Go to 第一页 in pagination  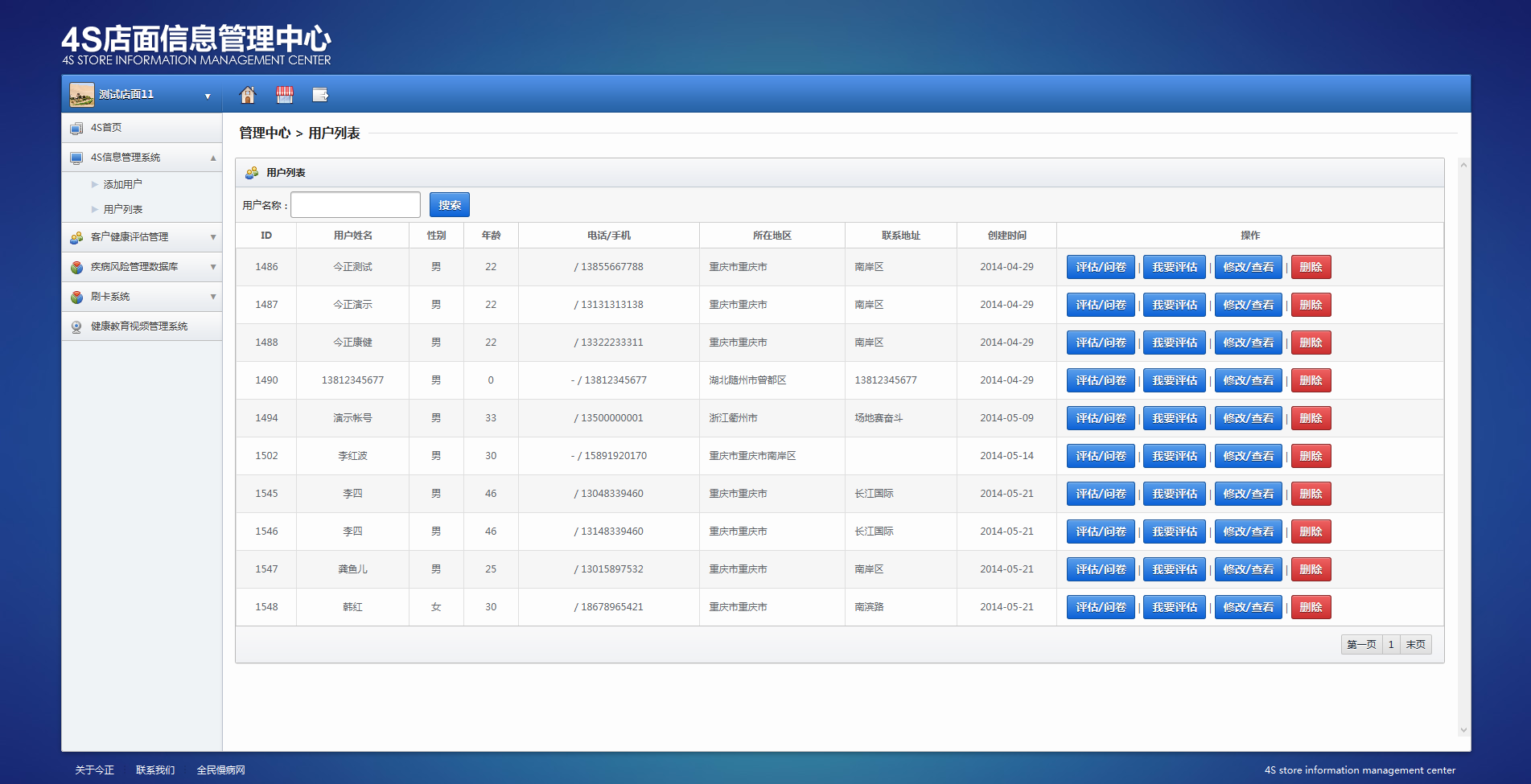[1361, 645]
